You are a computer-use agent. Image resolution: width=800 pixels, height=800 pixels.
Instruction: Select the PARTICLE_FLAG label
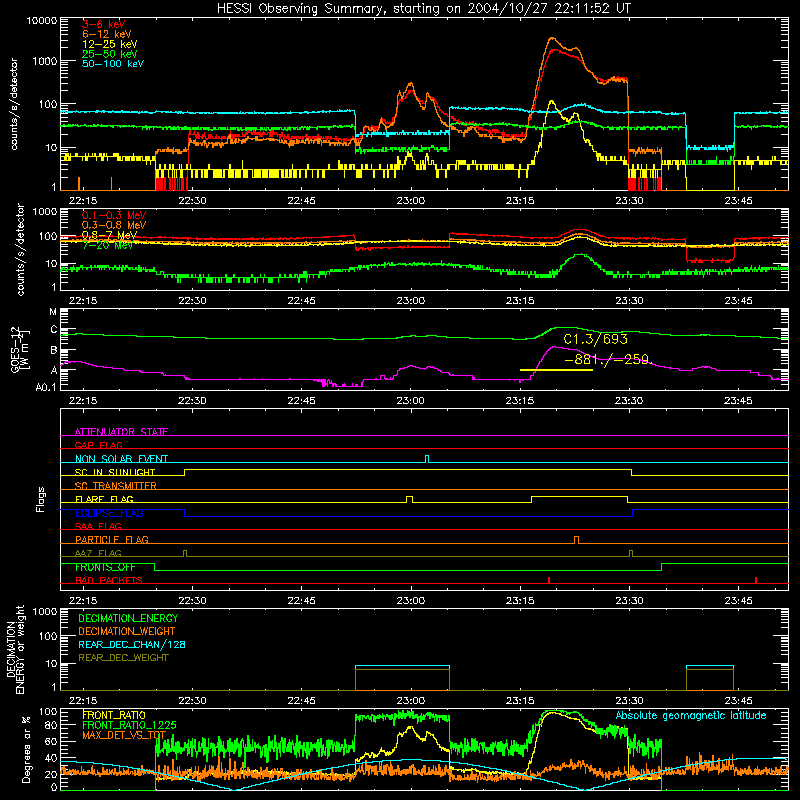112,539
